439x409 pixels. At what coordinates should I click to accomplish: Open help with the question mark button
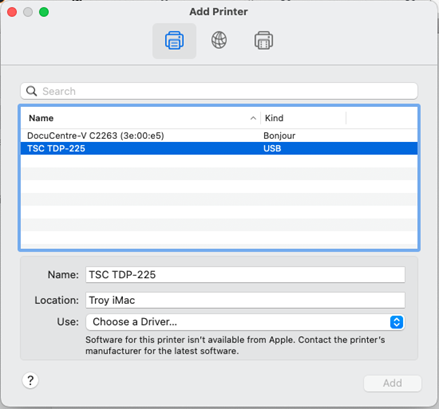click(30, 380)
